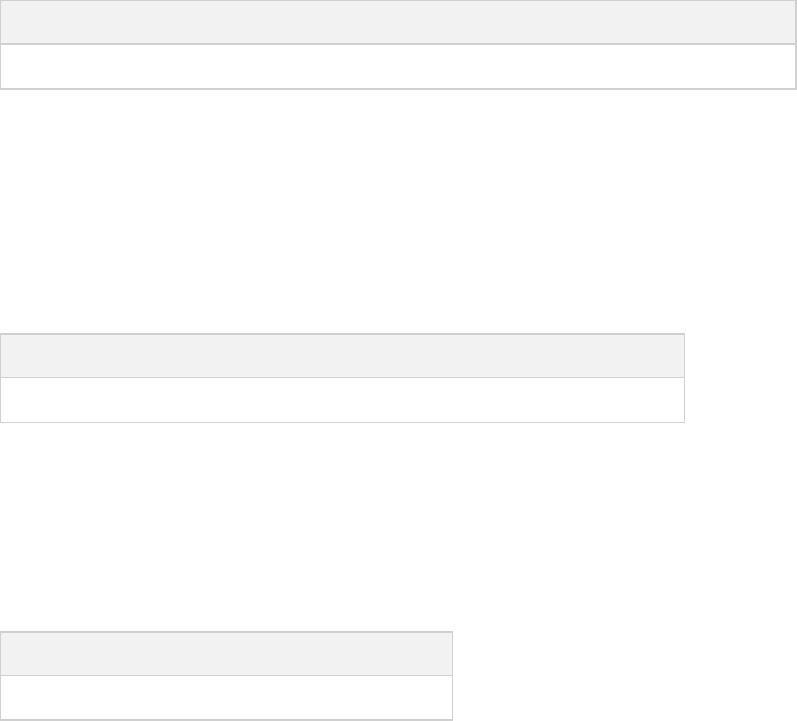Select the blank data row under the second header
Screen dimensions: 797x721
[342, 400]
